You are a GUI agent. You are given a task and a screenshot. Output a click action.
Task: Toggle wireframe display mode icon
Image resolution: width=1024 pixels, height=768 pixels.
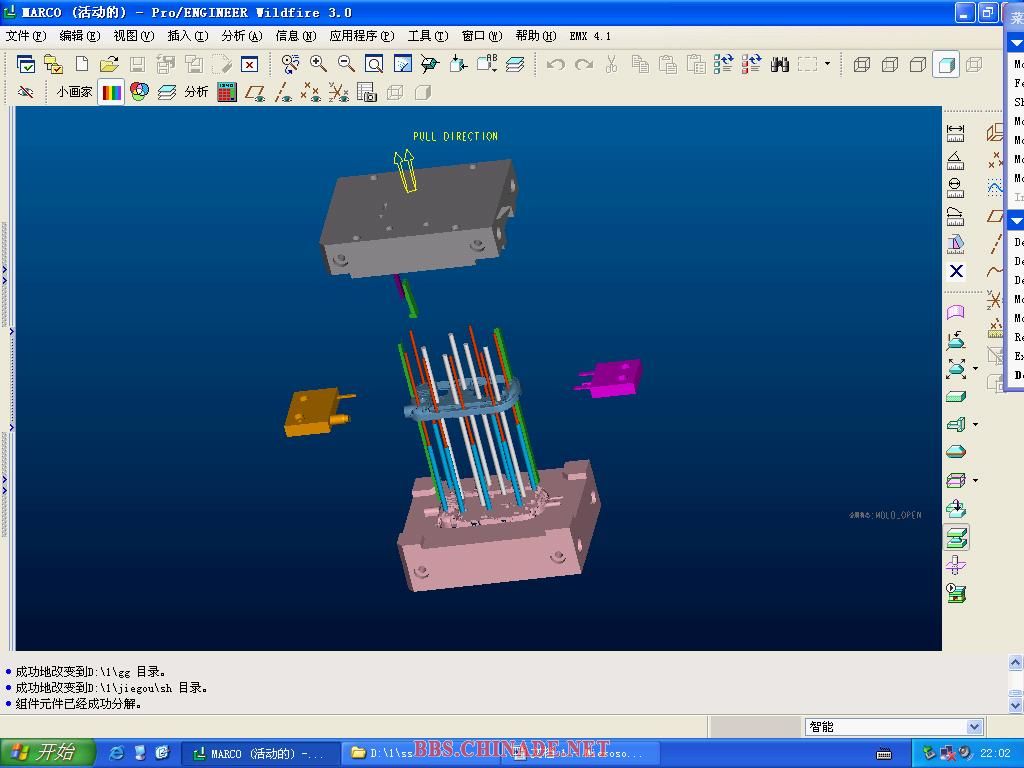(862, 64)
